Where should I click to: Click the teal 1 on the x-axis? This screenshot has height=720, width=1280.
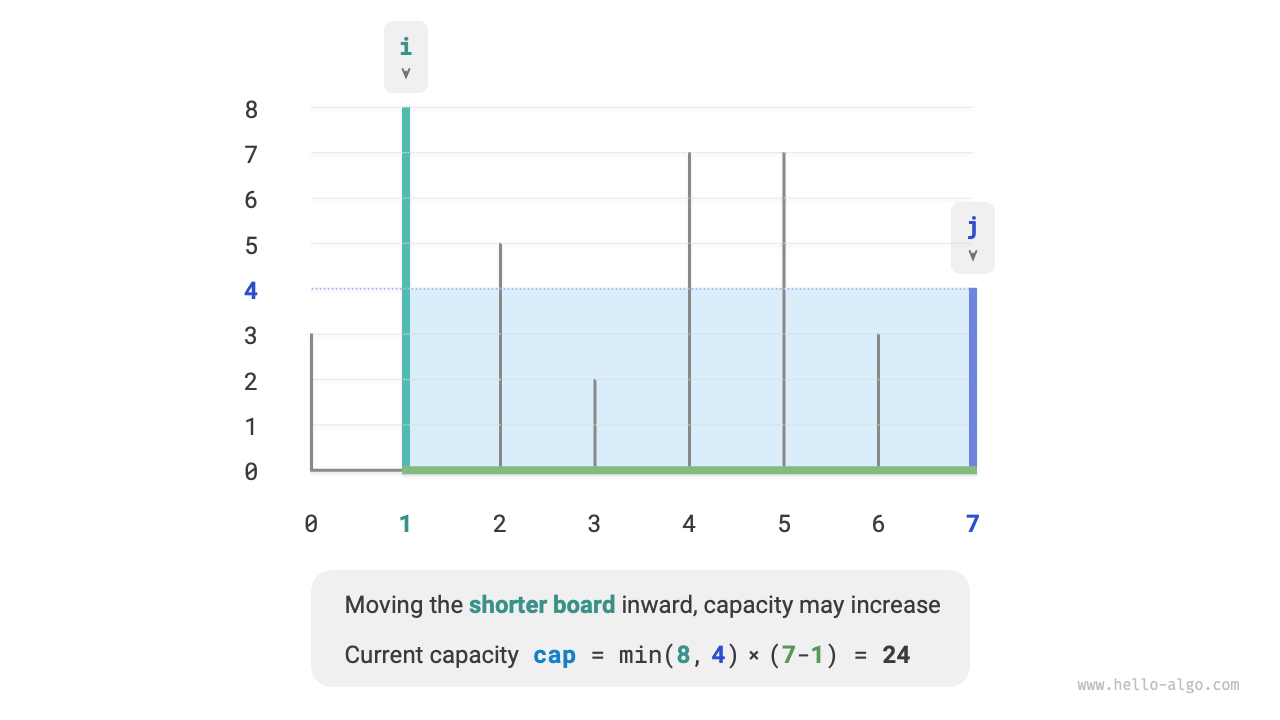[x=405, y=523]
